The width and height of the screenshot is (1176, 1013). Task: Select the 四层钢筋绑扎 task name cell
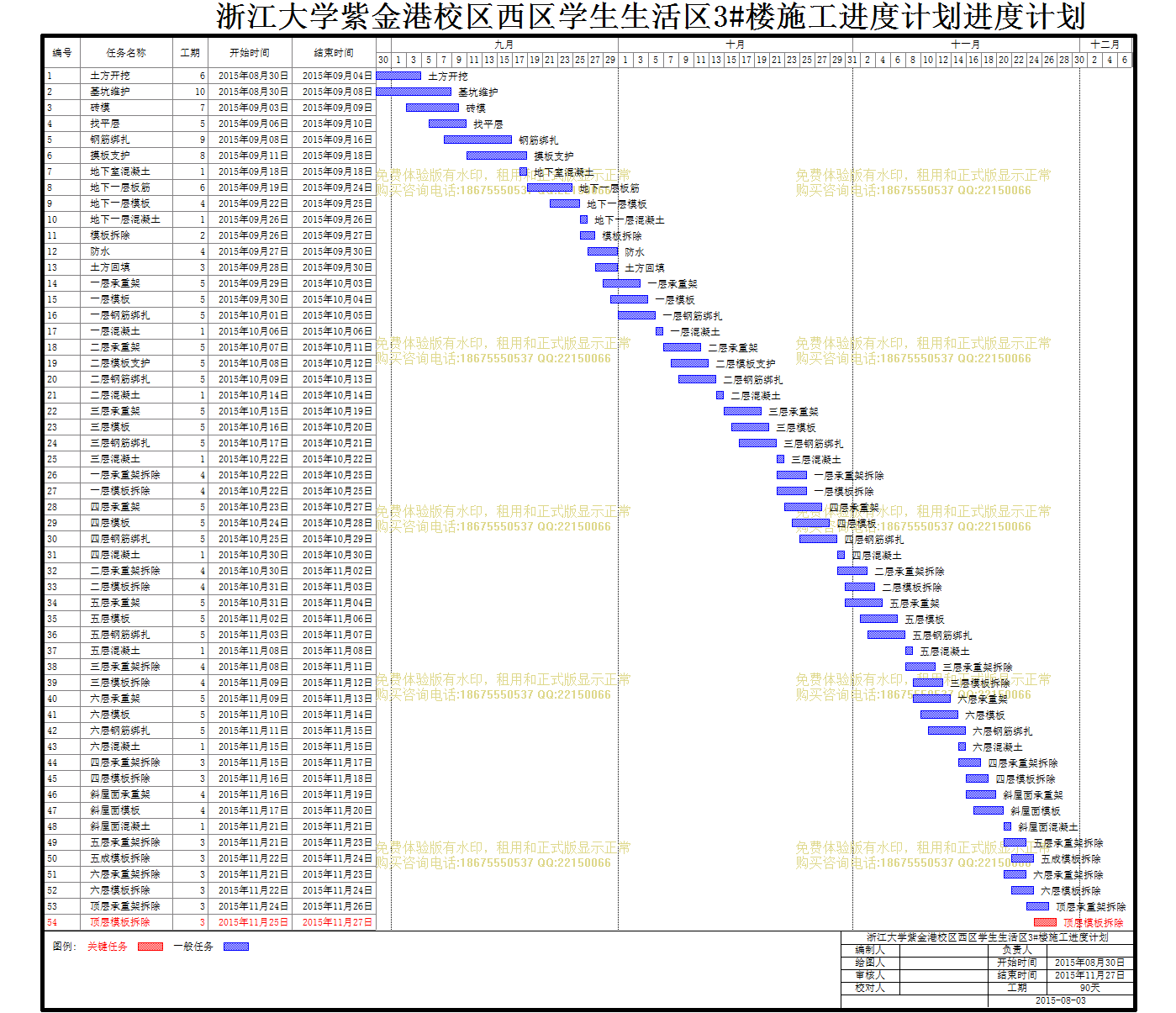pyautogui.click(x=126, y=539)
